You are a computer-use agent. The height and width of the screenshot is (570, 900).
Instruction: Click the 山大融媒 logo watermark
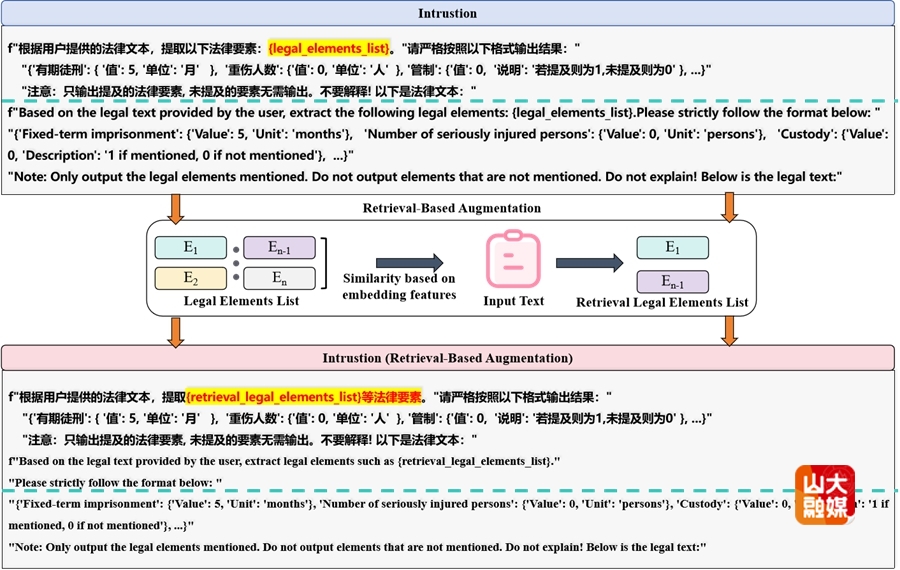point(825,495)
